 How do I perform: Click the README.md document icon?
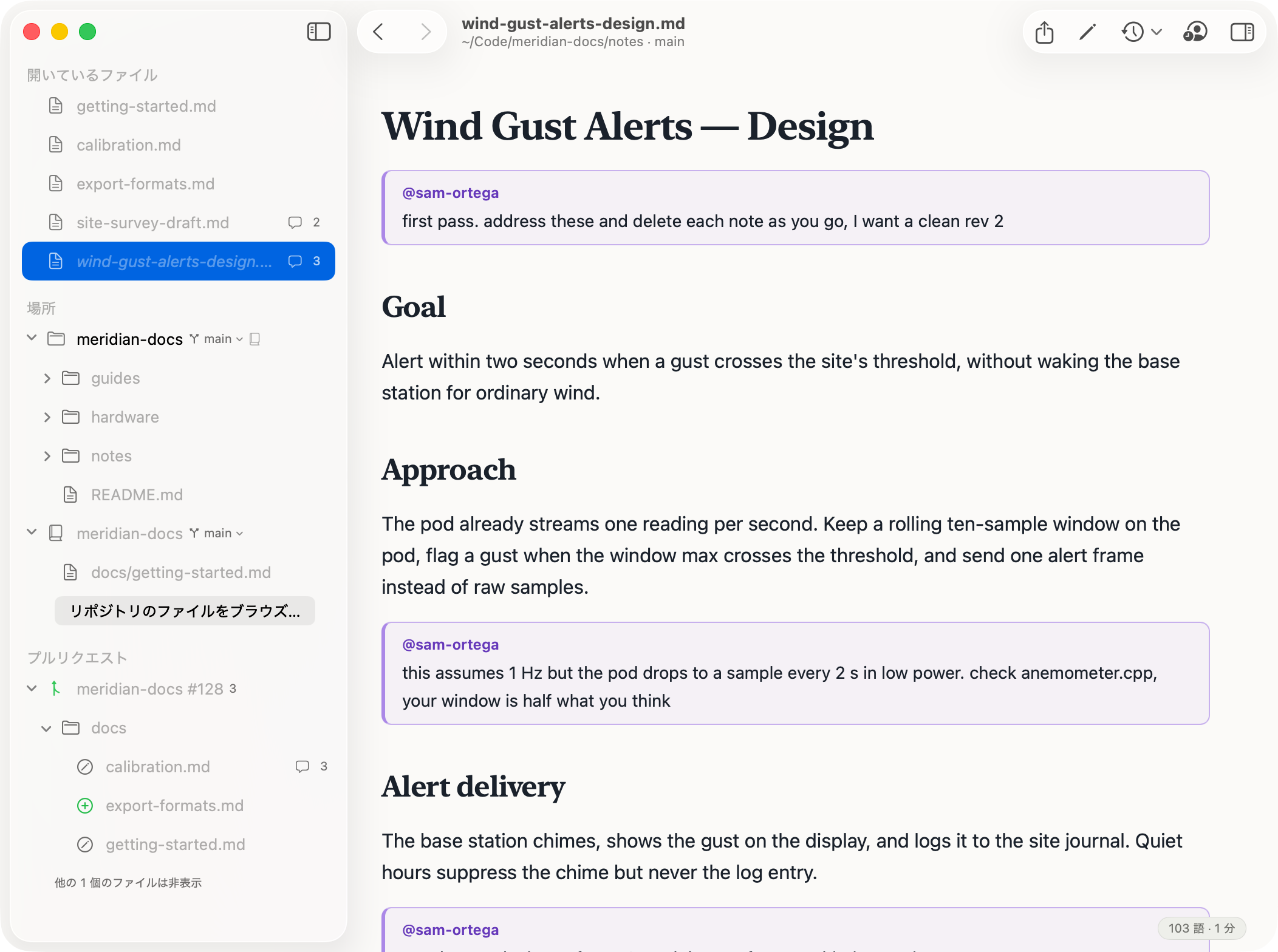coord(70,495)
